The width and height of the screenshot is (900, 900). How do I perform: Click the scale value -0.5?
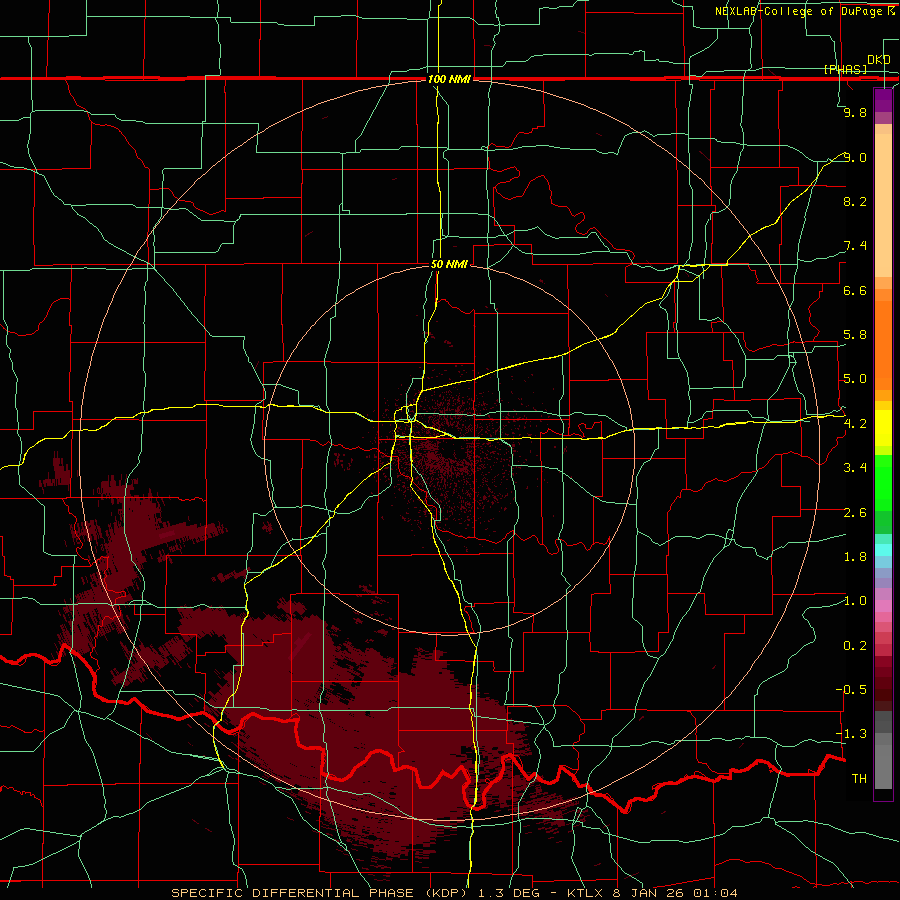coord(851,690)
